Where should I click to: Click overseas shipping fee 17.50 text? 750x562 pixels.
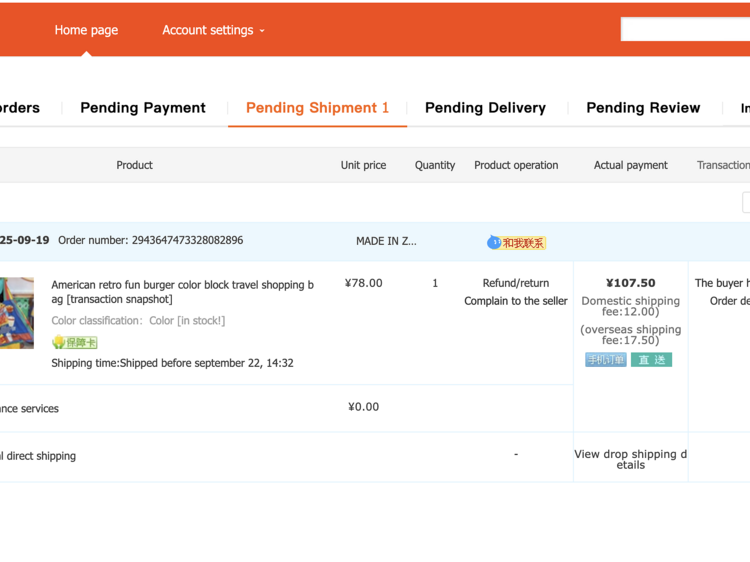tap(630, 335)
